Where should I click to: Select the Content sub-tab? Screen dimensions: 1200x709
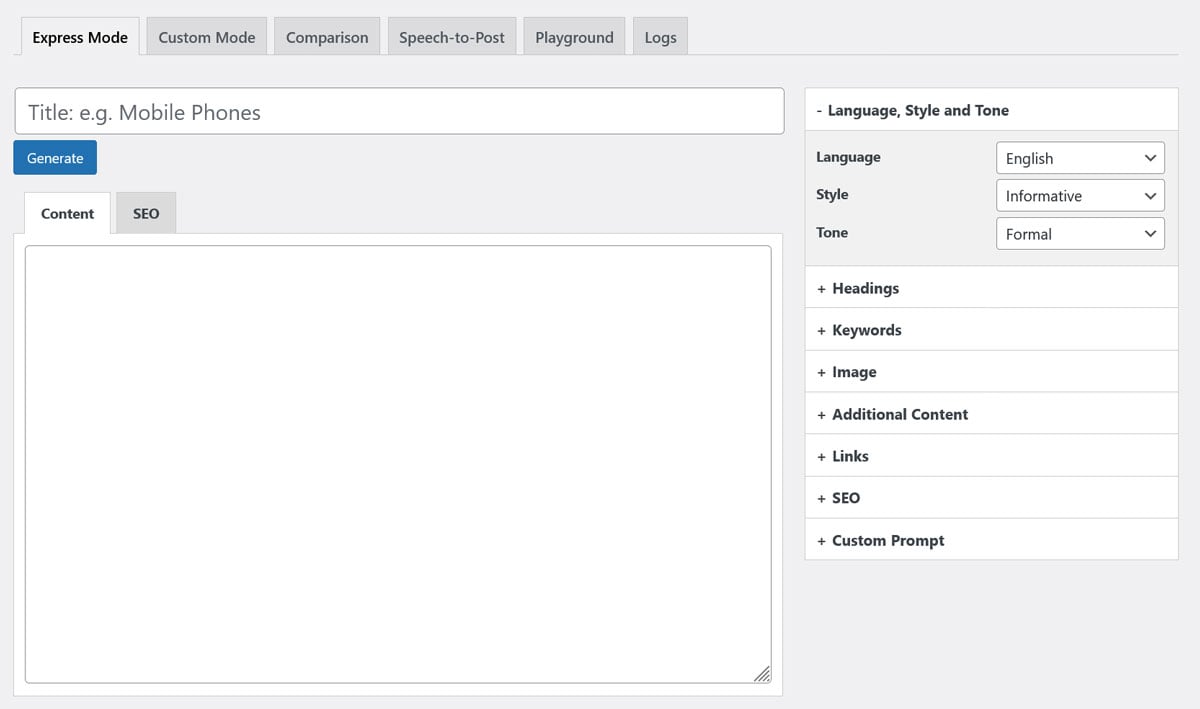pos(68,213)
